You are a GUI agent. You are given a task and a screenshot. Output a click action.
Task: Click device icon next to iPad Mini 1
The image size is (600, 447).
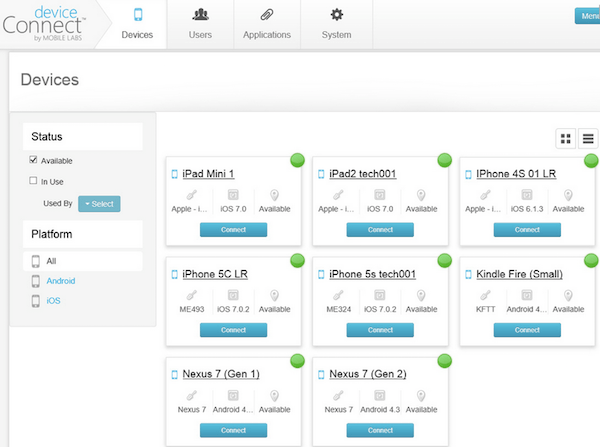tap(174, 174)
